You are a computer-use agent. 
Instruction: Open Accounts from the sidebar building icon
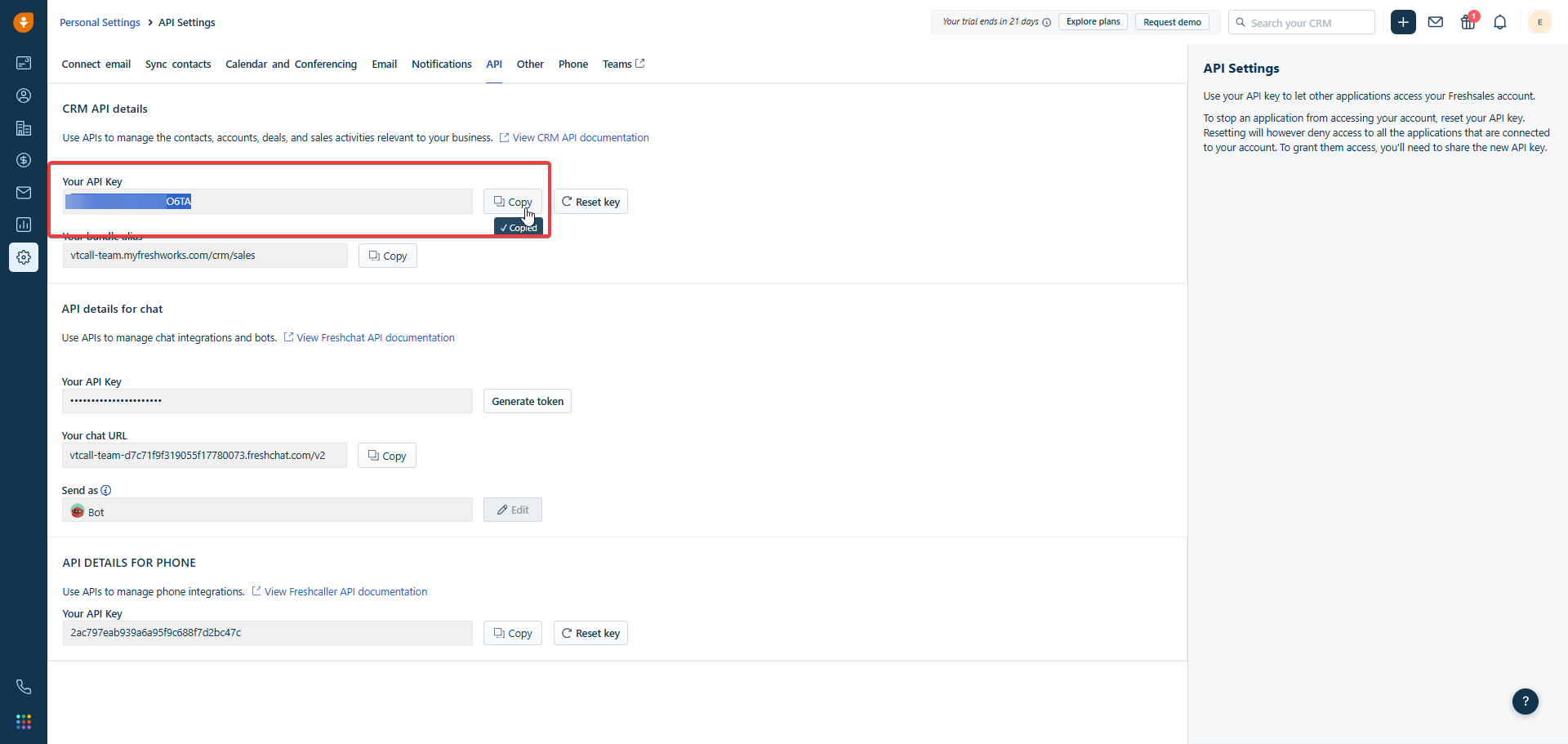(24, 128)
